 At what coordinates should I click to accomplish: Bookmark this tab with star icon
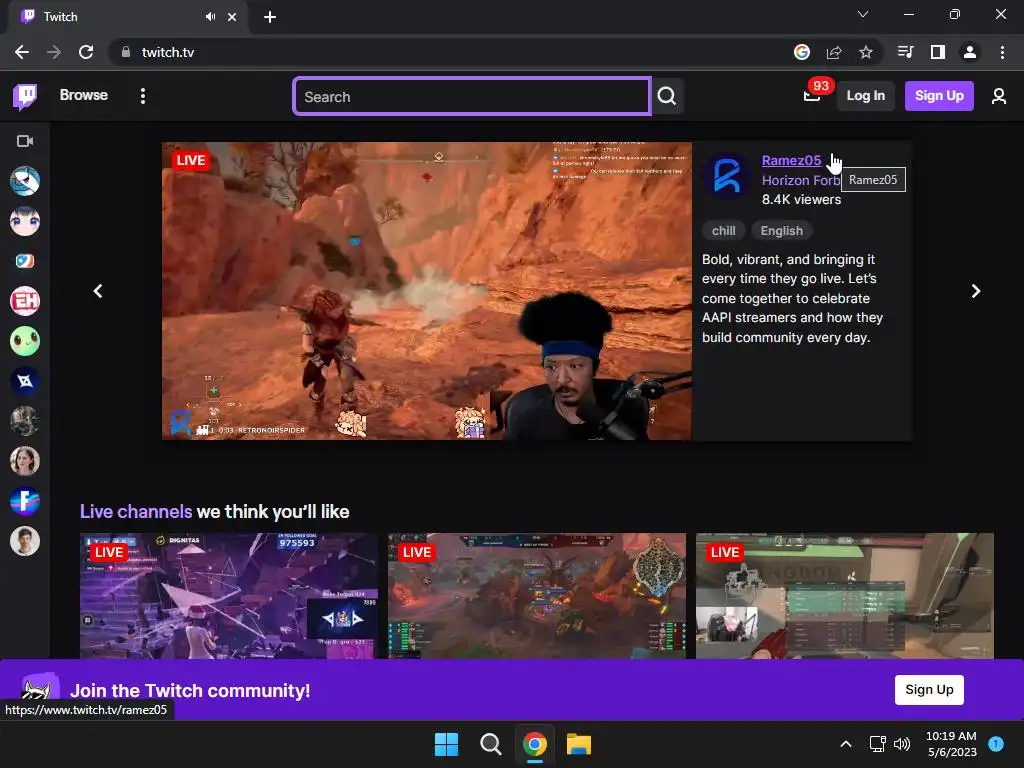pos(865,52)
